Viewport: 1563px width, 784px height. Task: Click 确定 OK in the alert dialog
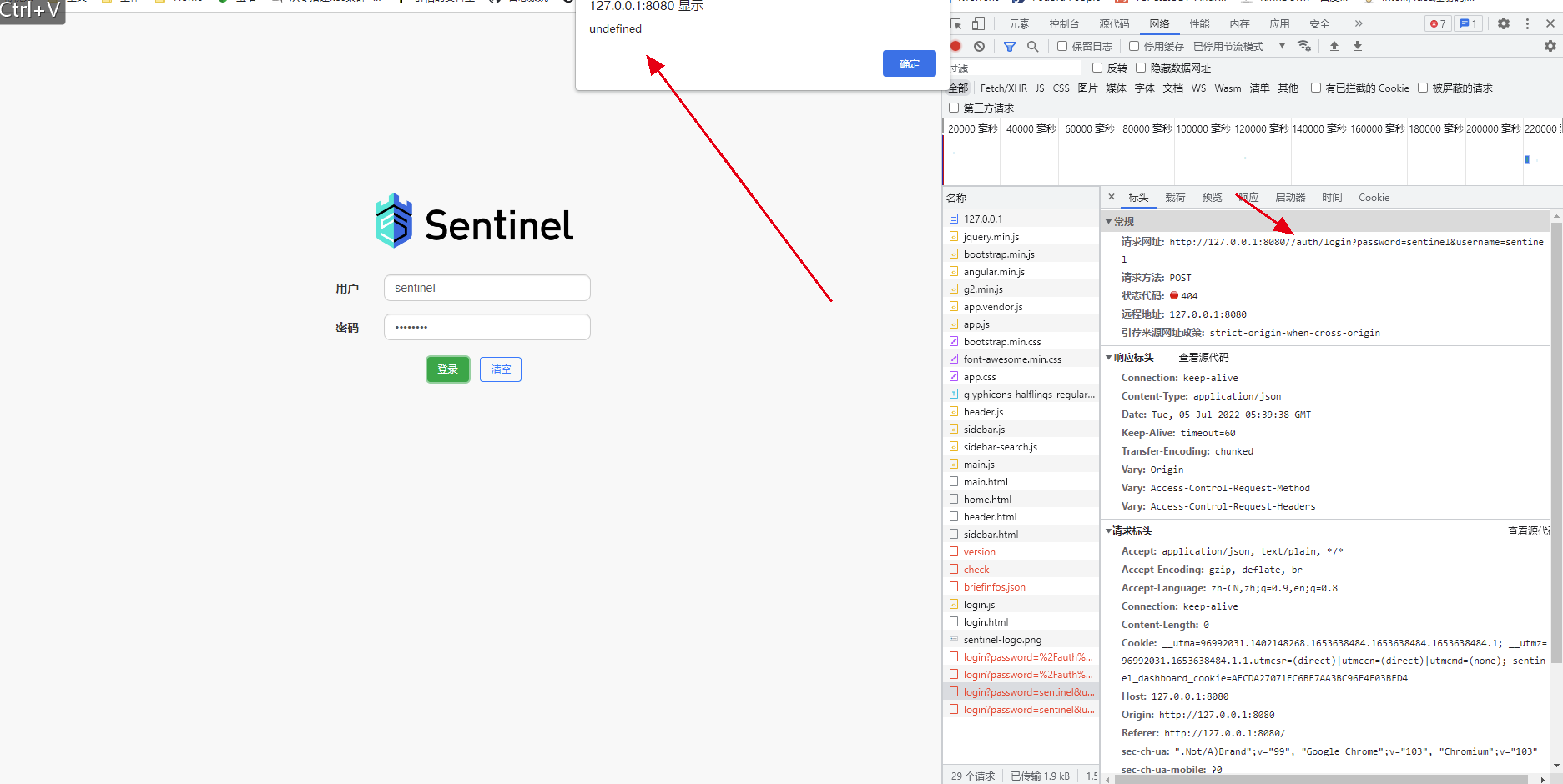pyautogui.click(x=910, y=63)
